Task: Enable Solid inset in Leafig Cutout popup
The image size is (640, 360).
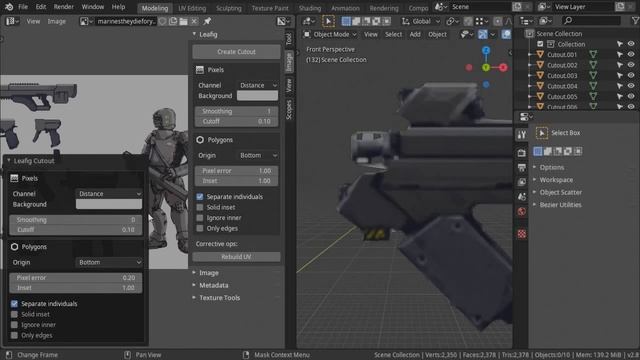Action: [x=14, y=314]
